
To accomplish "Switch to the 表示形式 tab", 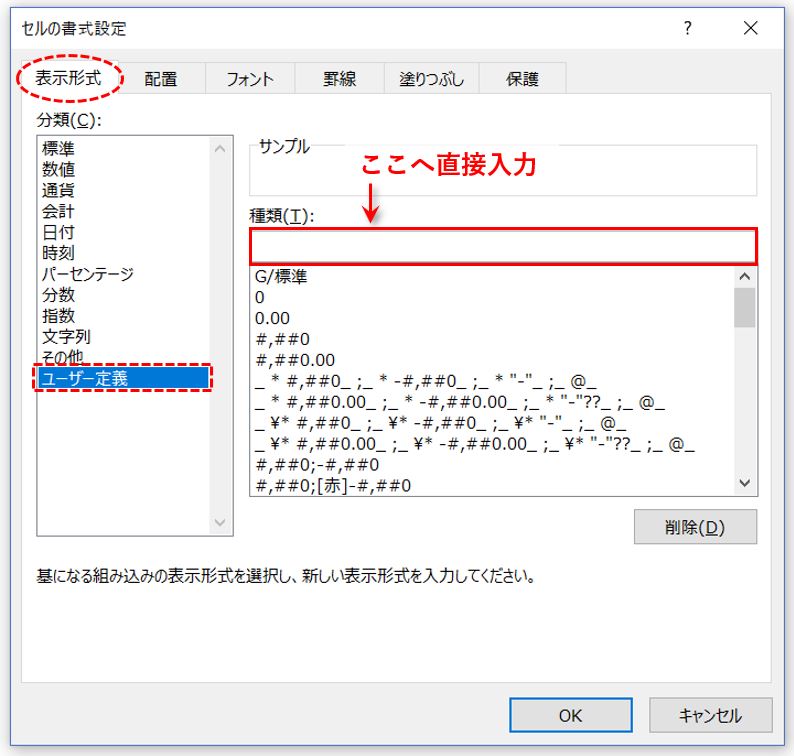I will [68, 78].
